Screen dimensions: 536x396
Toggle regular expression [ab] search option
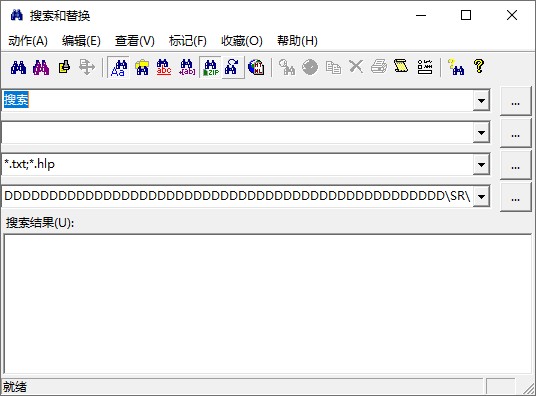coord(187,67)
